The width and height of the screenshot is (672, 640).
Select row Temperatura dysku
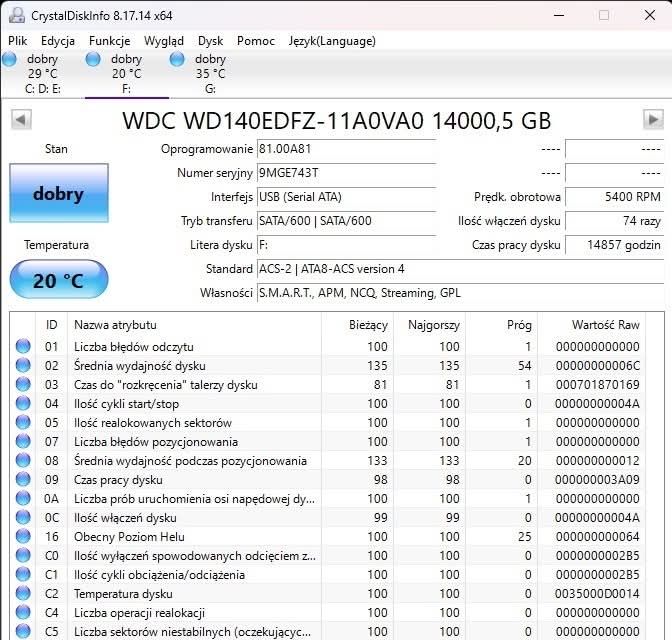pyautogui.click(x=328, y=593)
